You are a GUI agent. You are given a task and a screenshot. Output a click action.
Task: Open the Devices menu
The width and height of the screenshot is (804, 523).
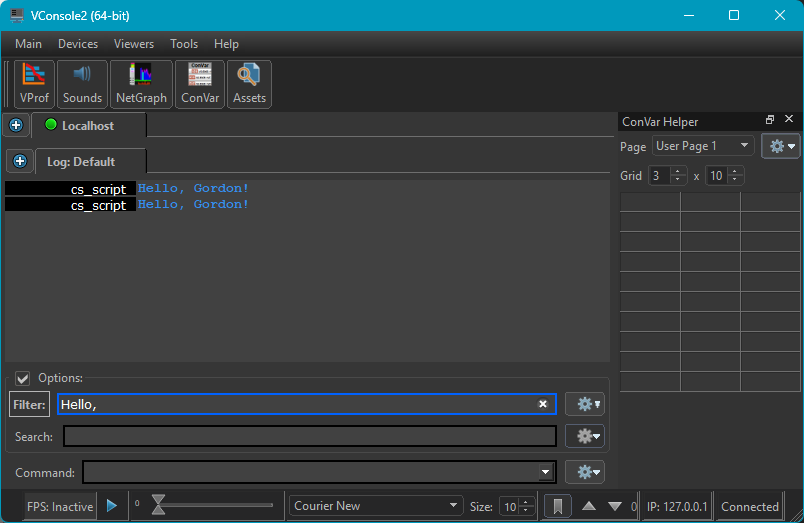pos(78,44)
